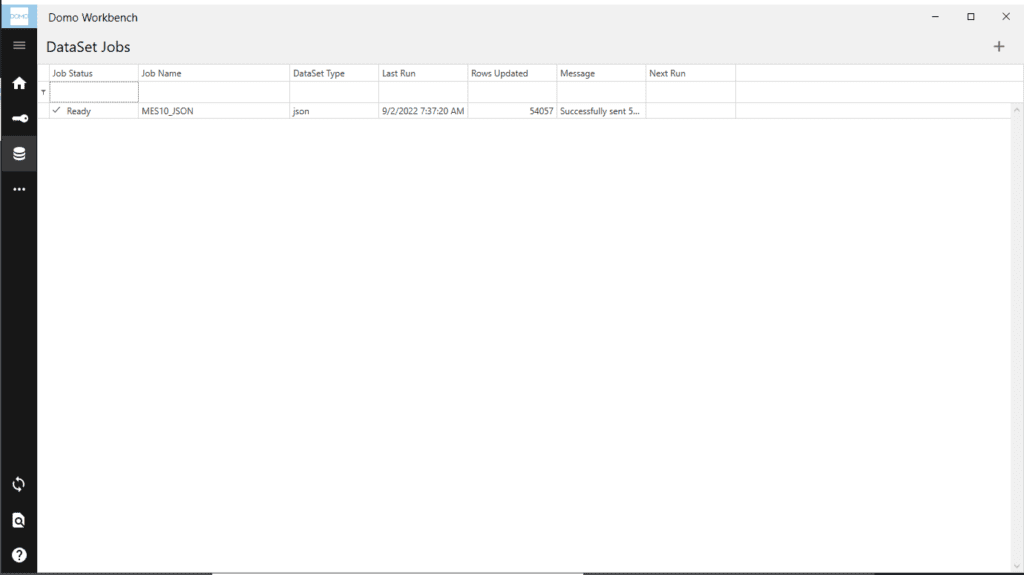Click the 54057 rows updated value
Screen dimensions: 1024x575
point(541,111)
